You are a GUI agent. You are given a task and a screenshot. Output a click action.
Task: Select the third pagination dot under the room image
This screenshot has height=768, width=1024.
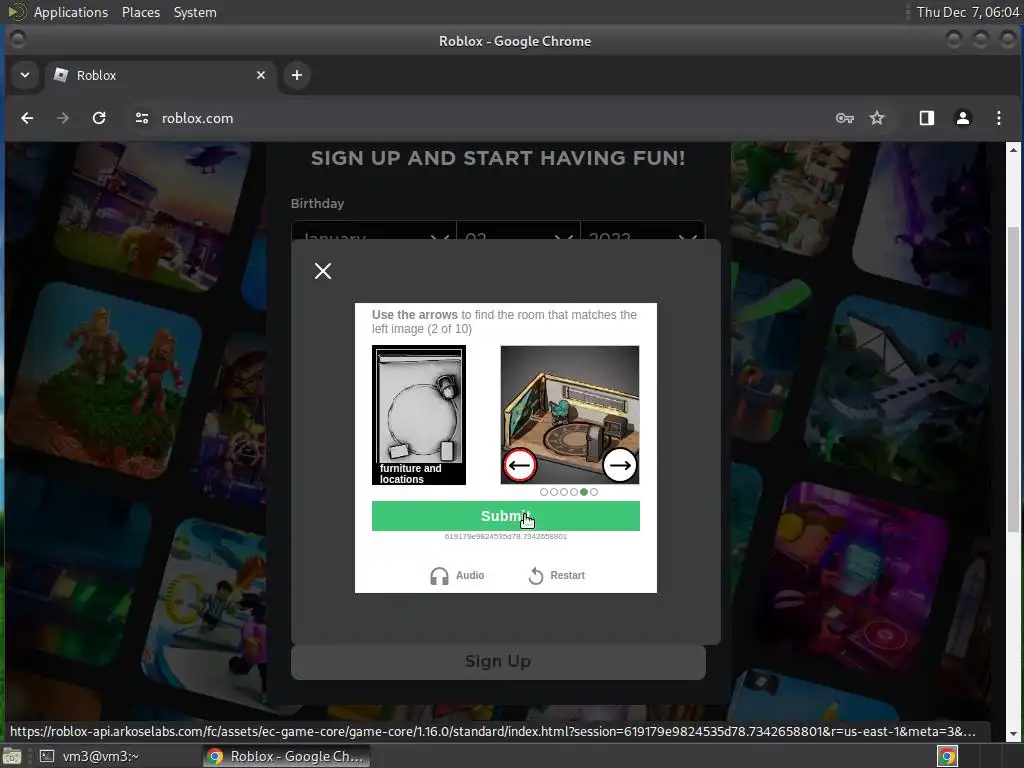tap(564, 492)
